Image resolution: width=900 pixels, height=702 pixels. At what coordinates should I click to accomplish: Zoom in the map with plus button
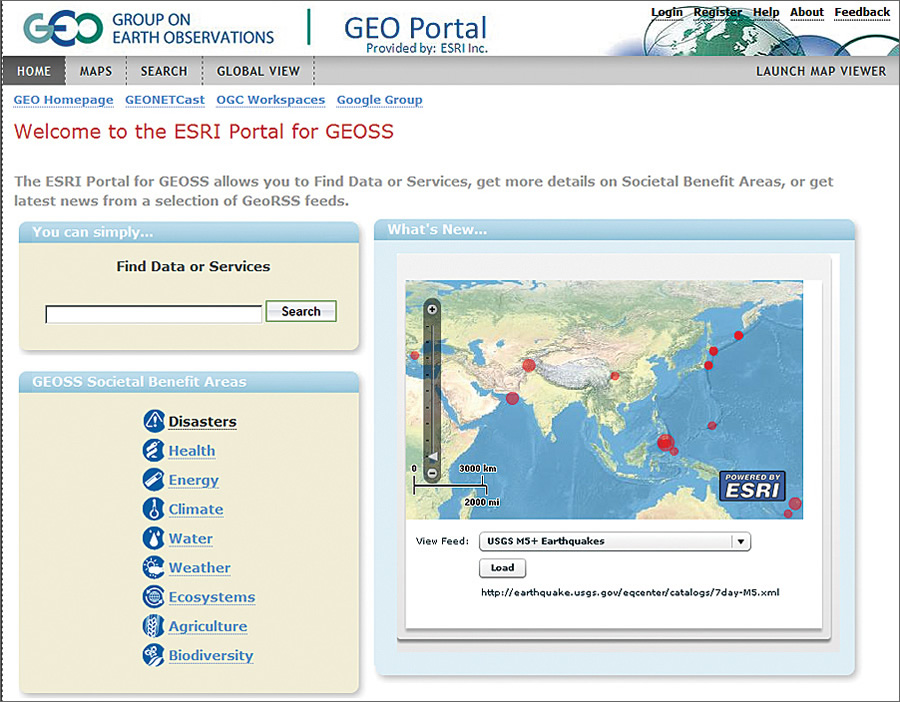click(432, 309)
